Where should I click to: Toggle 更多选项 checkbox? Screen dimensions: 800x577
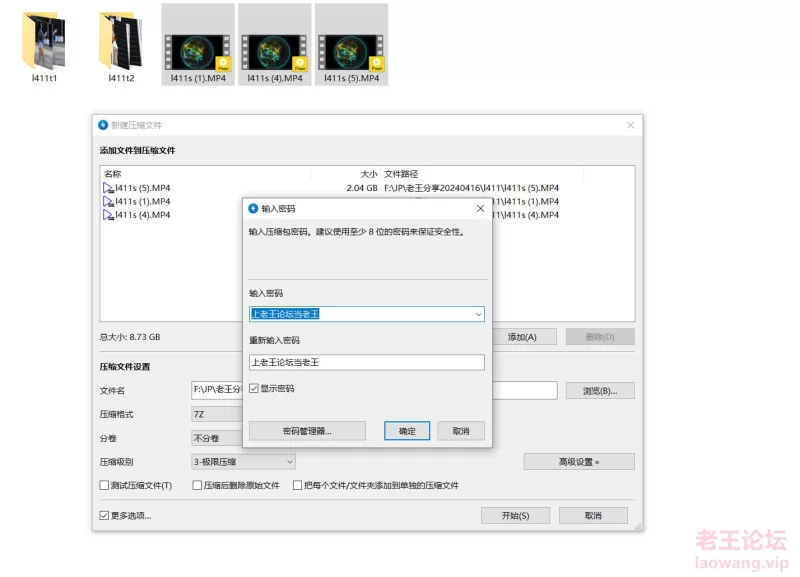pos(105,516)
